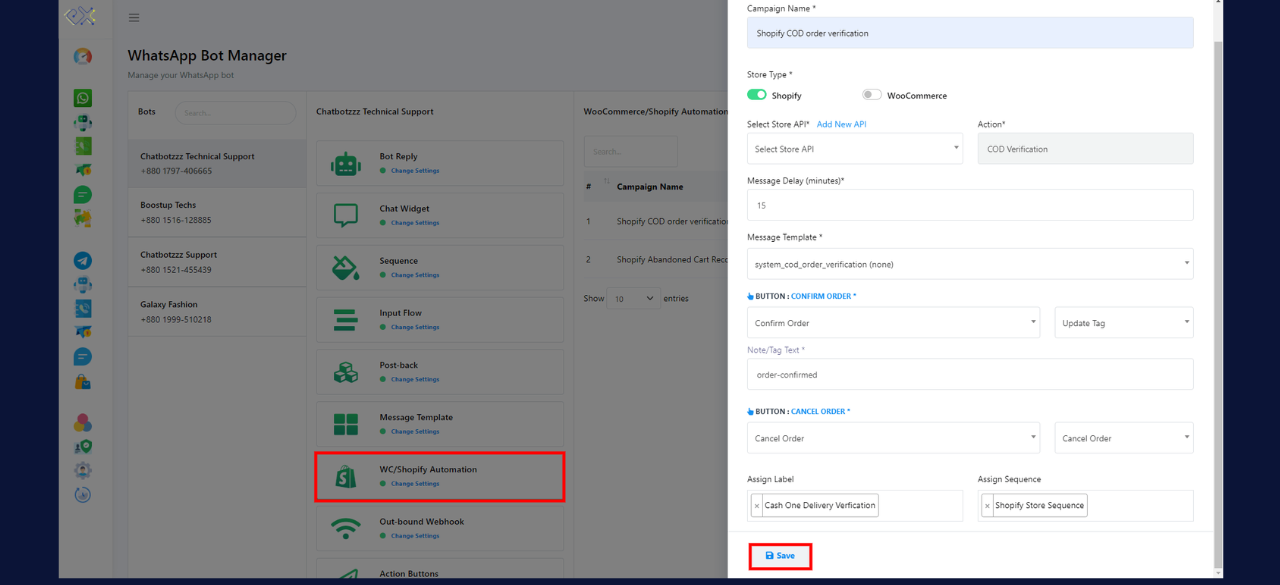Click the COD Verification action field

(x=1086, y=149)
